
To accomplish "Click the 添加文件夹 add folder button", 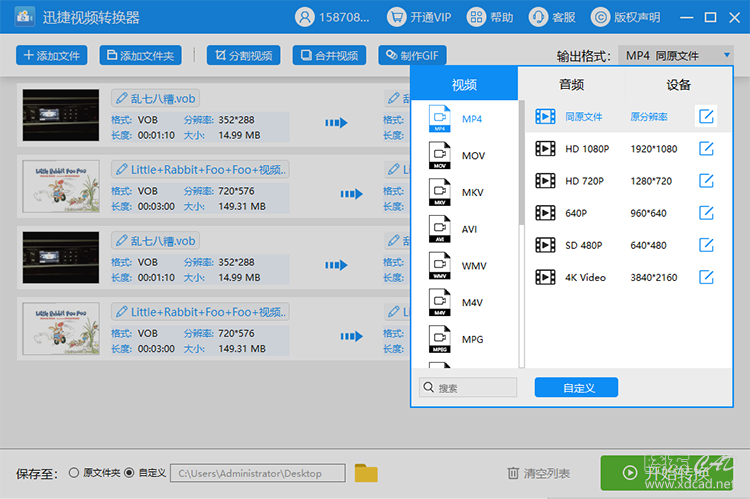I will tap(140, 55).
